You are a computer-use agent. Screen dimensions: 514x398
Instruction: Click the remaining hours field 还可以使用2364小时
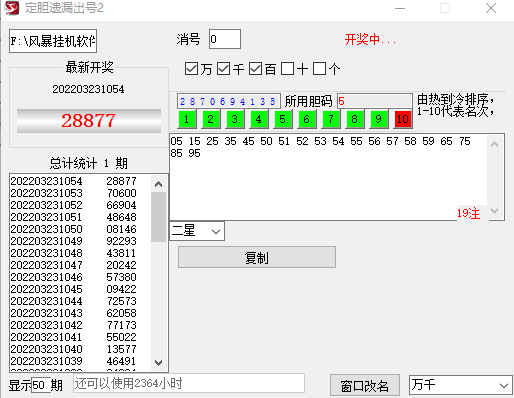pyautogui.click(x=189, y=383)
